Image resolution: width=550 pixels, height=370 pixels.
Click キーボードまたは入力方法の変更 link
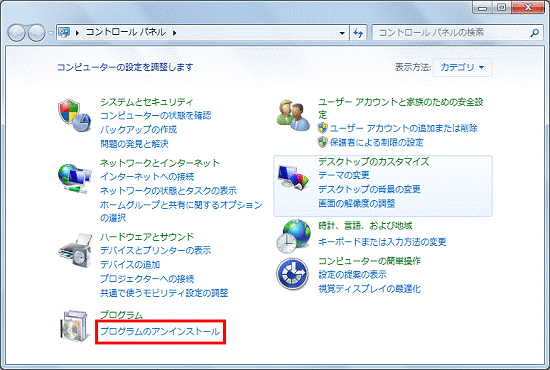382,242
